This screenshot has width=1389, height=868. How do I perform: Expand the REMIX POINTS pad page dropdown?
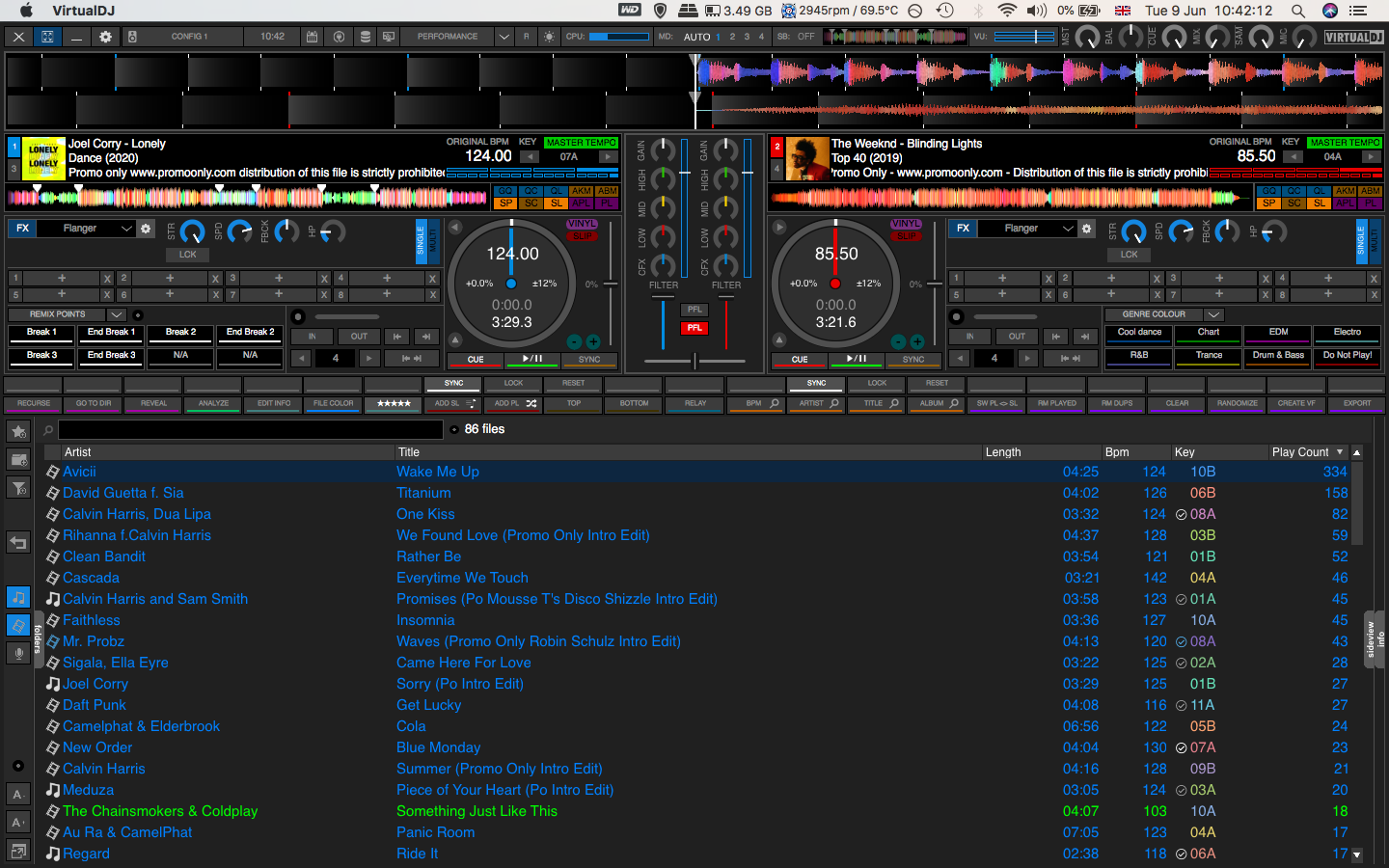[117, 314]
